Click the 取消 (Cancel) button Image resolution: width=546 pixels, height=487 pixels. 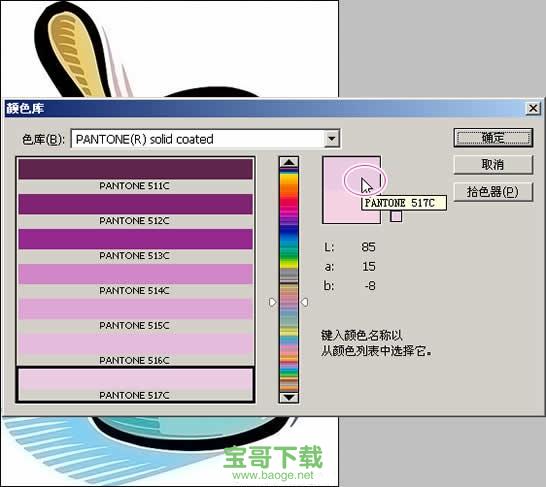click(x=493, y=164)
